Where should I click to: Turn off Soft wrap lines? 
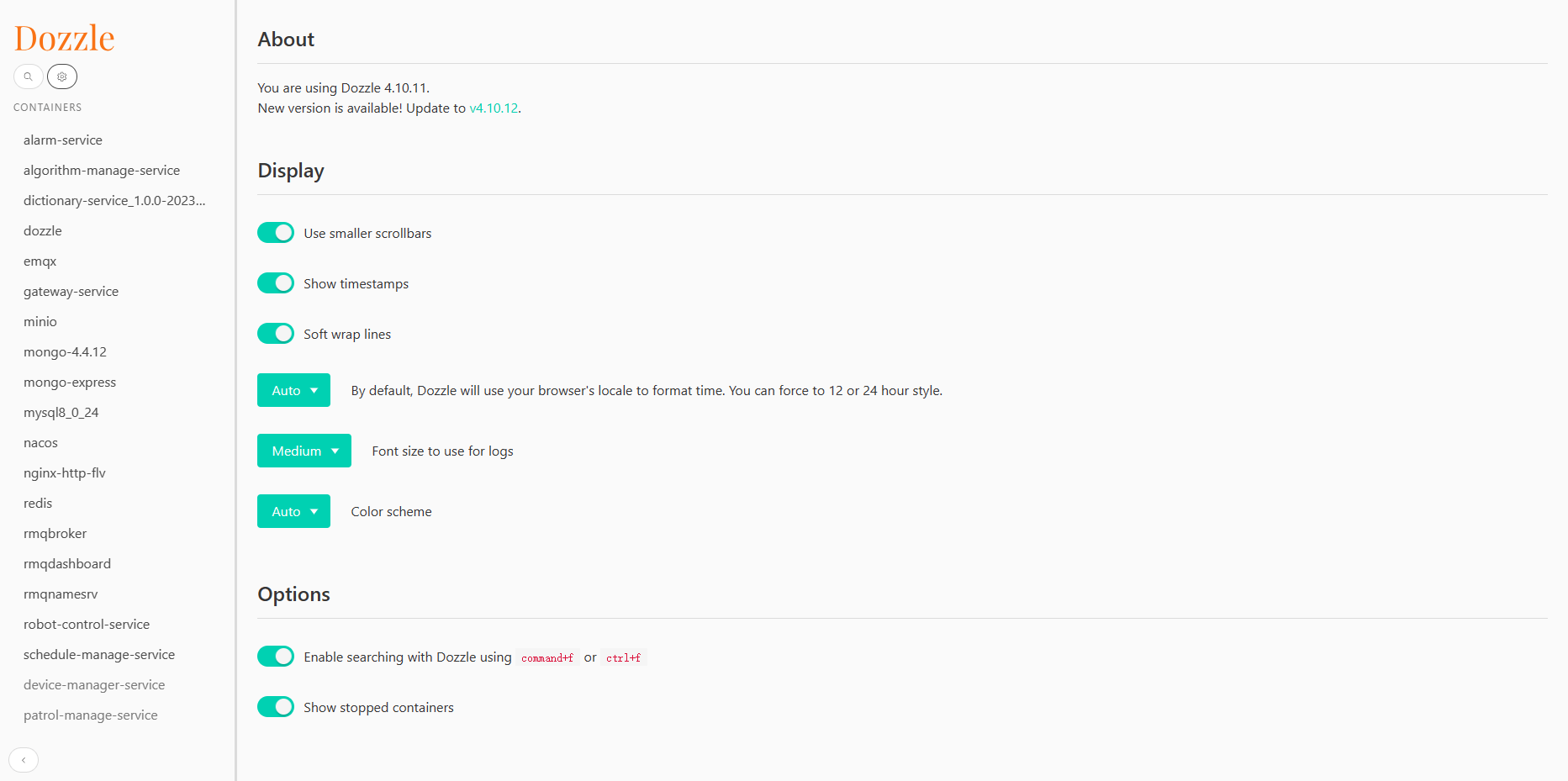click(276, 334)
